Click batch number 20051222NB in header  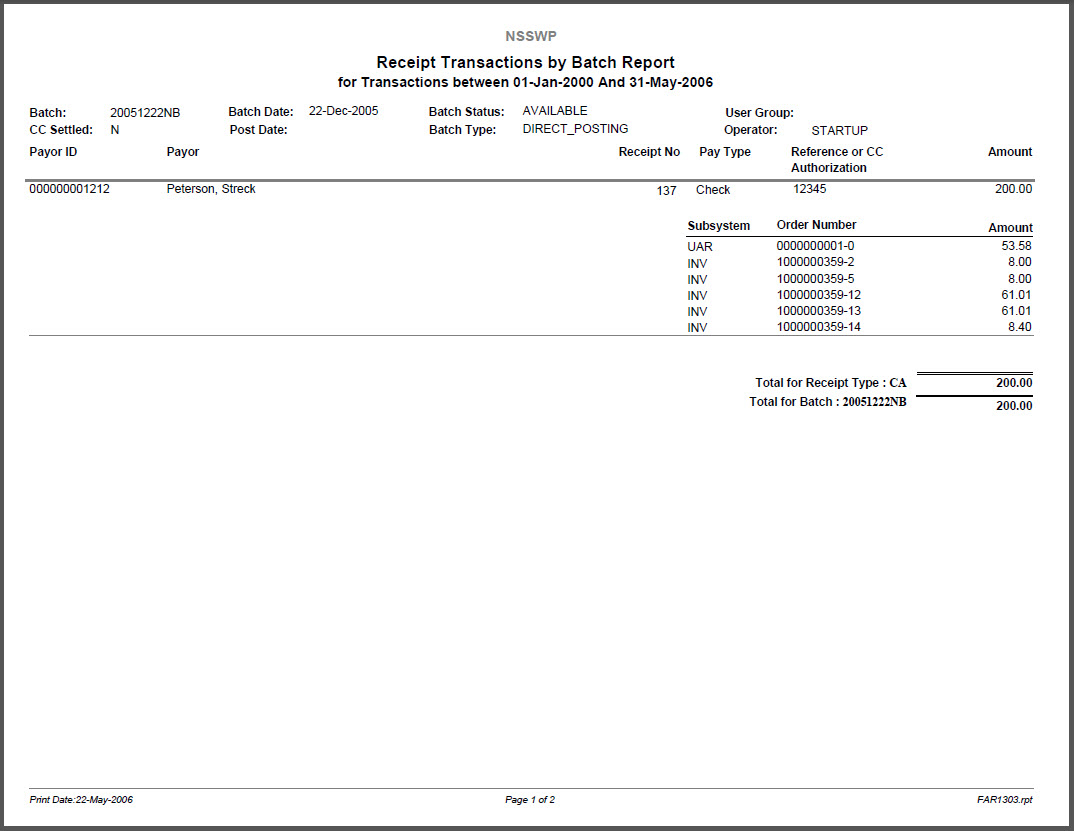(x=145, y=113)
